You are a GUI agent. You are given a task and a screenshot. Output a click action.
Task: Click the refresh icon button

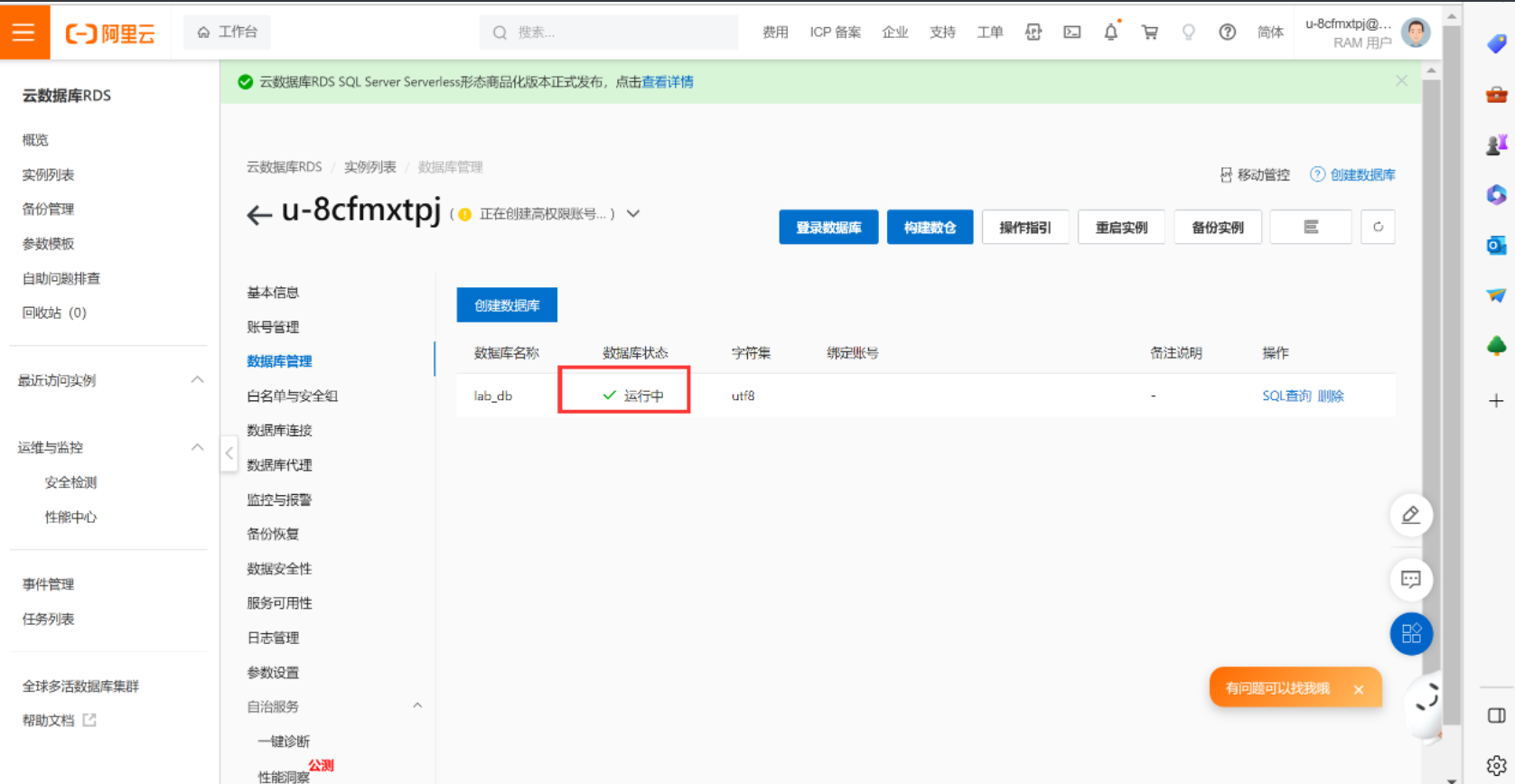coord(1378,227)
